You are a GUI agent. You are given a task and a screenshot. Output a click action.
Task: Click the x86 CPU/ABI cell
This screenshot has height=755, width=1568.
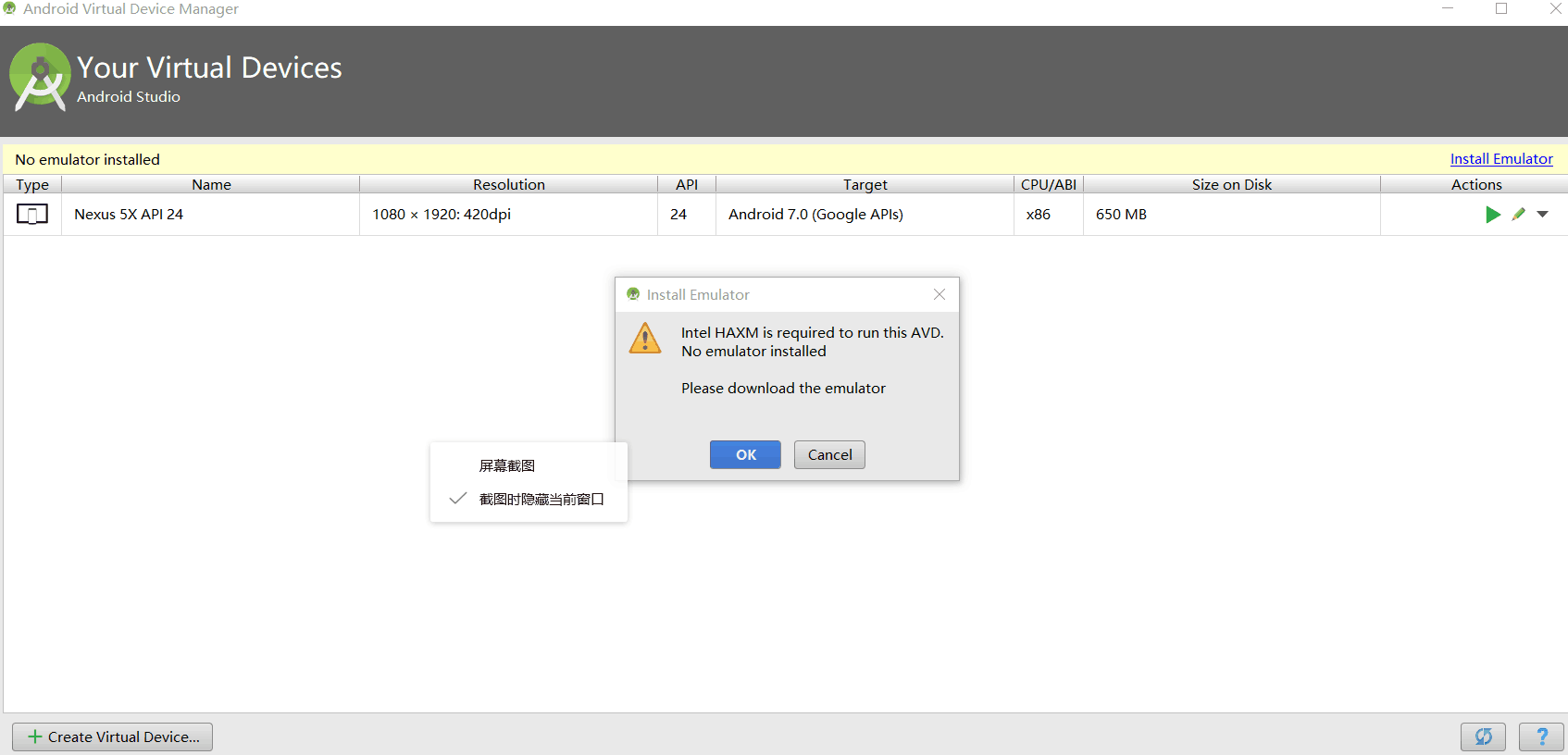[1049, 215]
